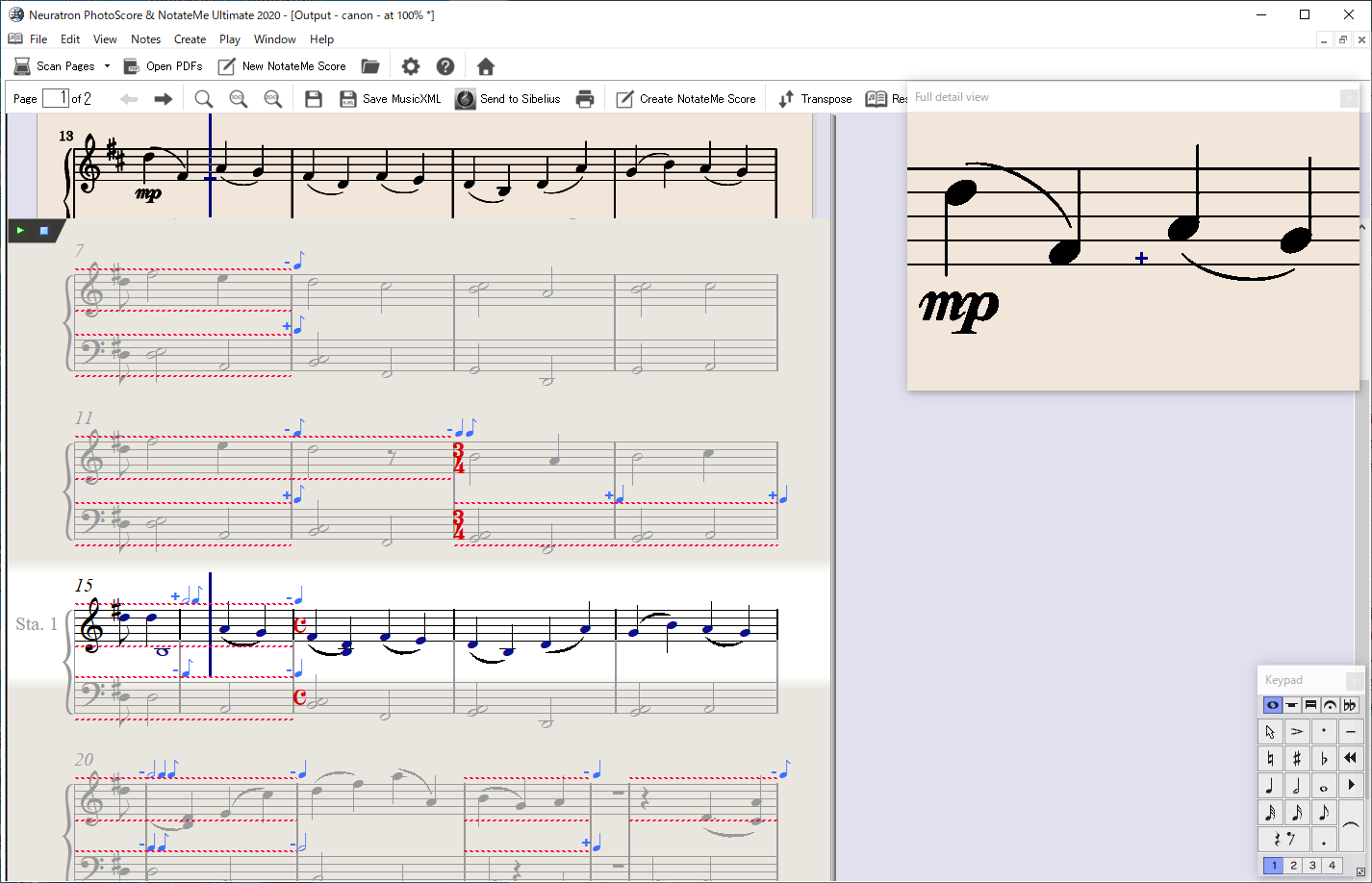Click the Open PDFs button
This screenshot has height=883, width=1372.
point(164,66)
